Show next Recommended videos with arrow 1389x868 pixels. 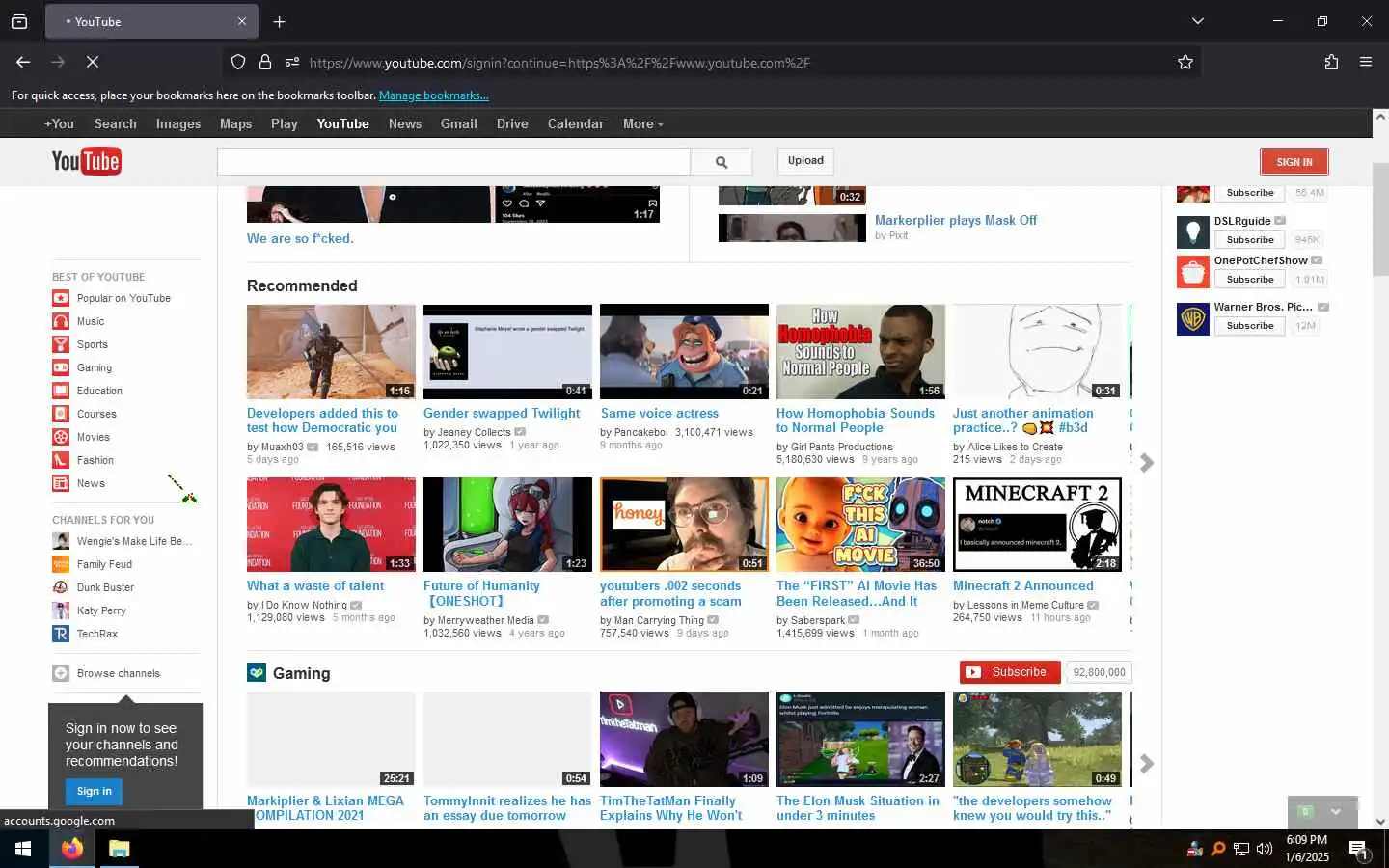point(1147,463)
